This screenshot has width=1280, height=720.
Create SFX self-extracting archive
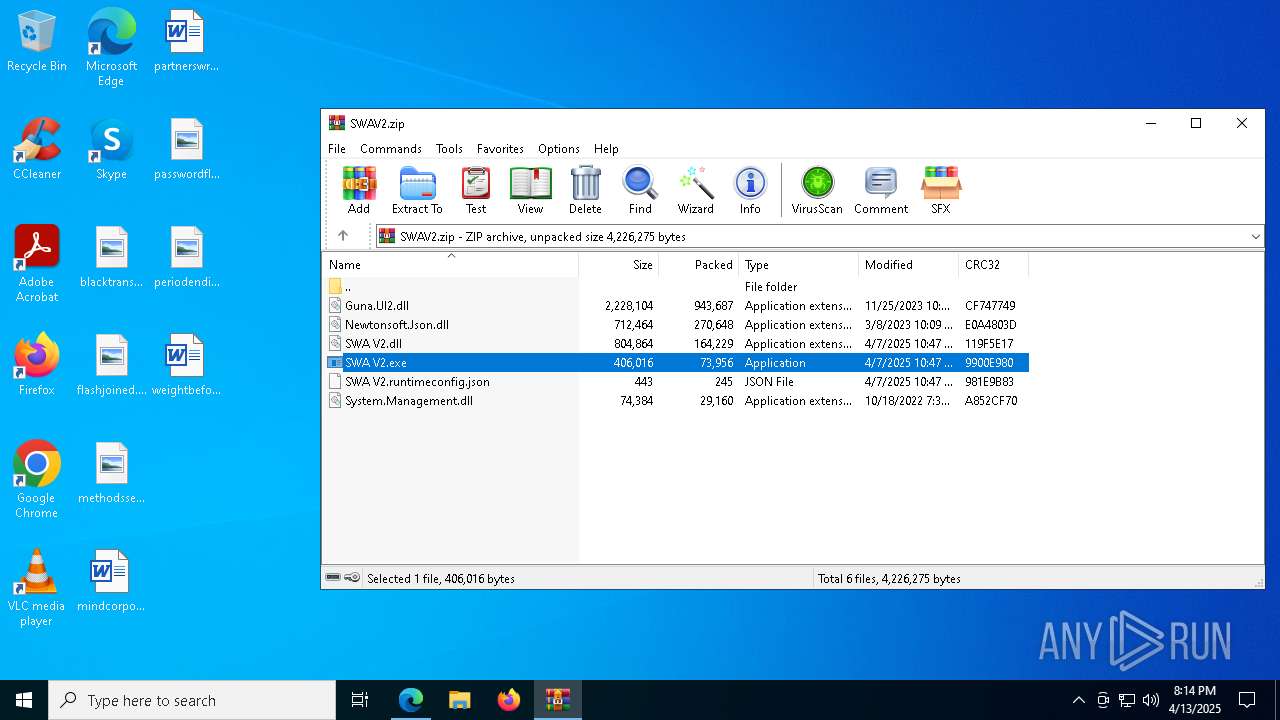click(941, 191)
